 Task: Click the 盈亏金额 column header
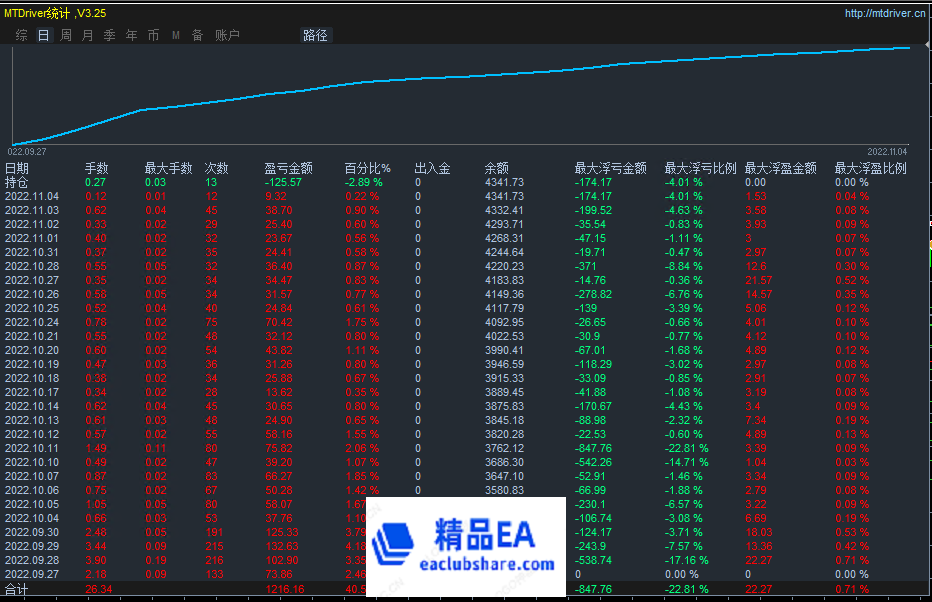pos(288,168)
